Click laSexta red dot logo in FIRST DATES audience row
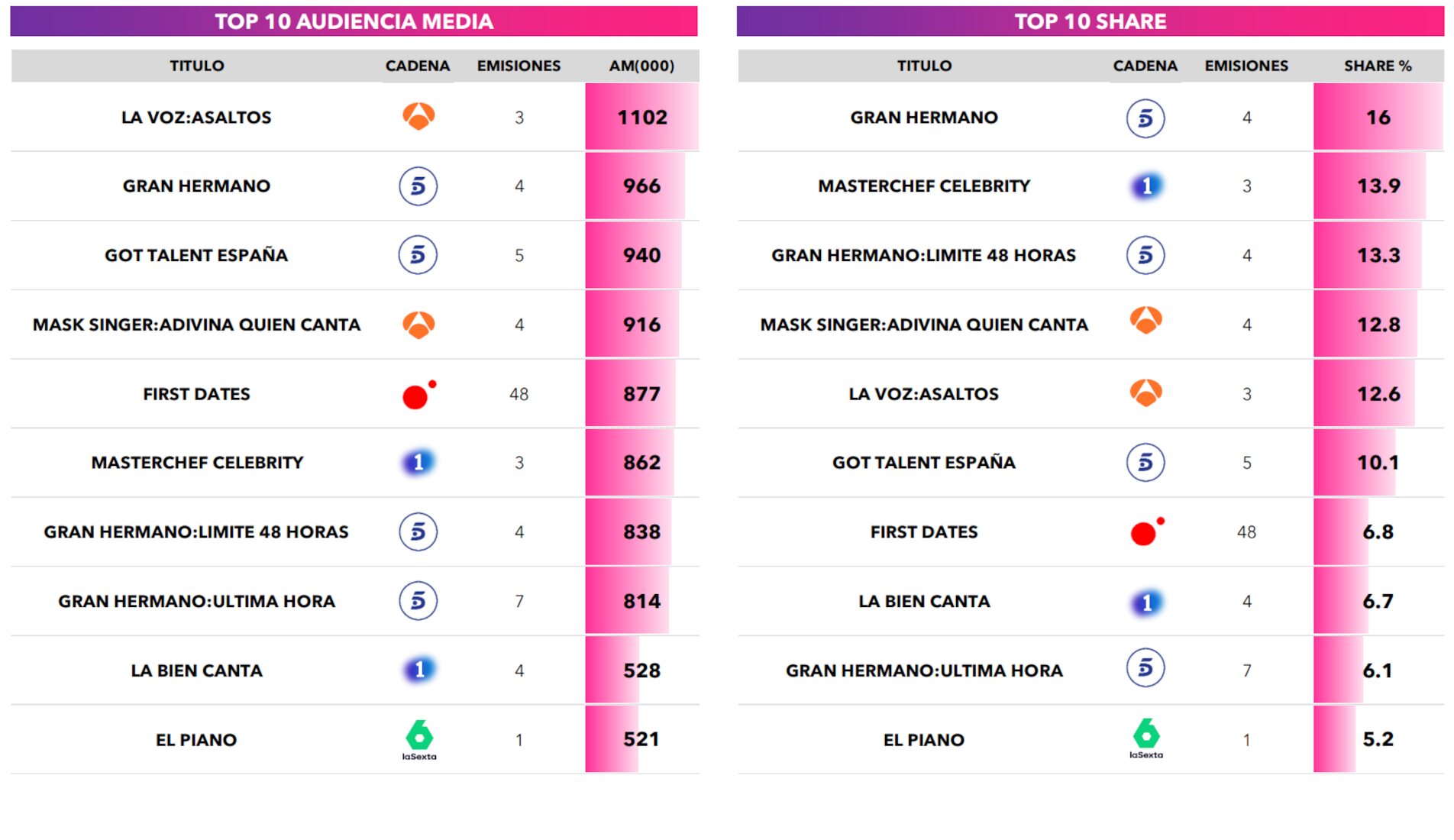This screenshot has width=1454, height=840. coord(417,396)
